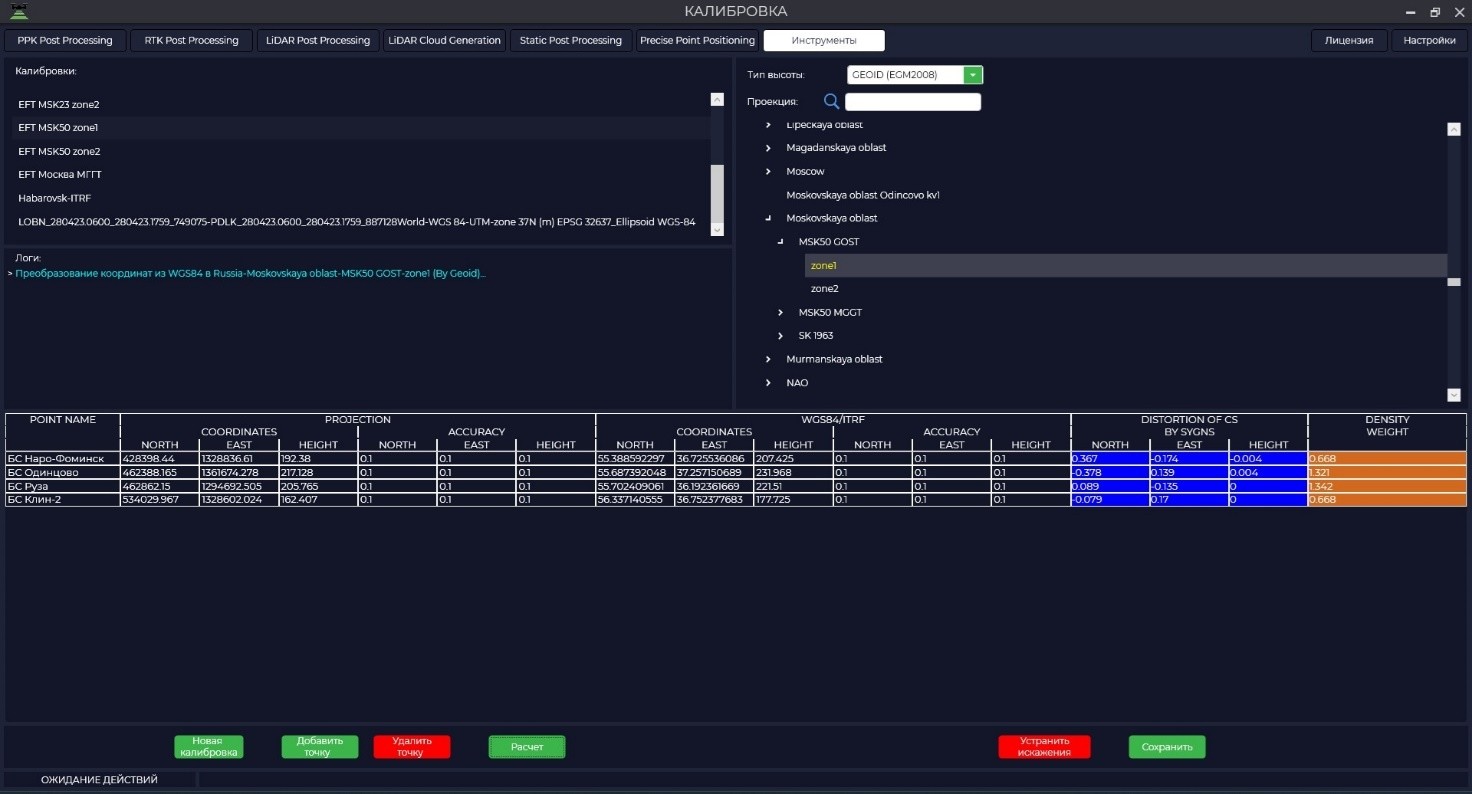This screenshot has height=794, width=1472.
Task: Click the projection search input field
Action: 913,102
